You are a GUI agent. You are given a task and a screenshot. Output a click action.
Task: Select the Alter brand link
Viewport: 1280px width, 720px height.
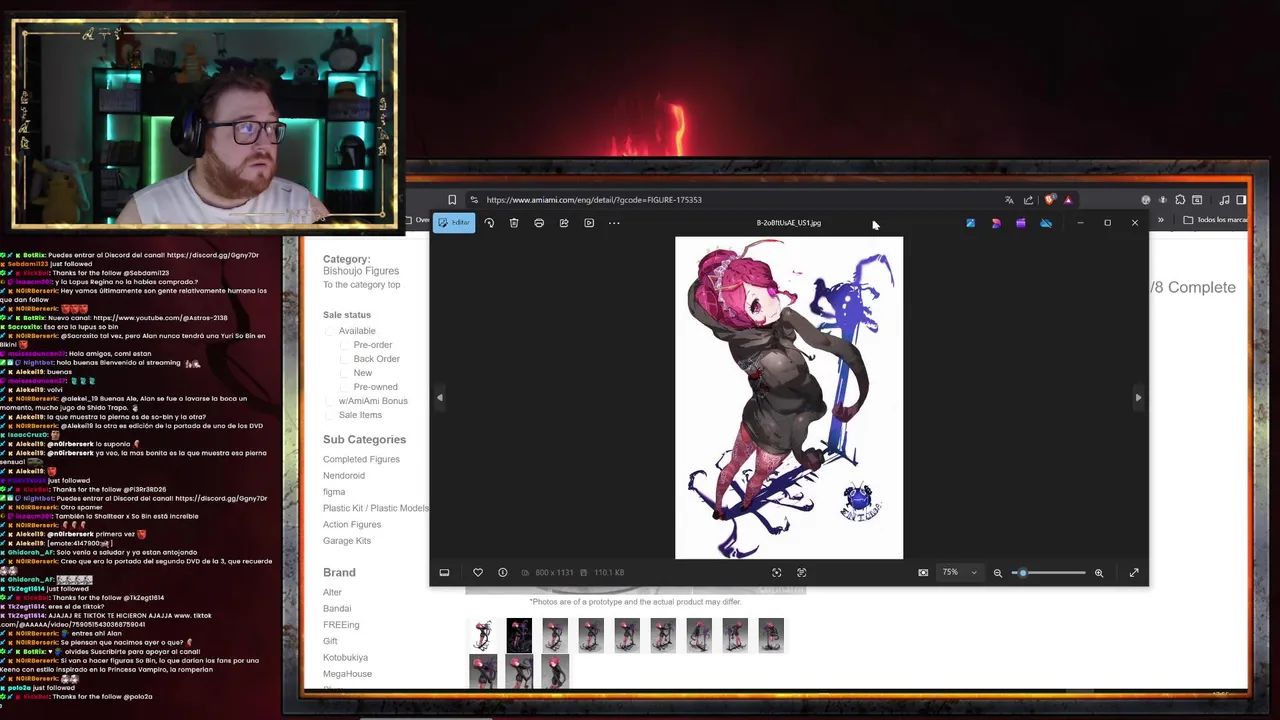pos(332,592)
